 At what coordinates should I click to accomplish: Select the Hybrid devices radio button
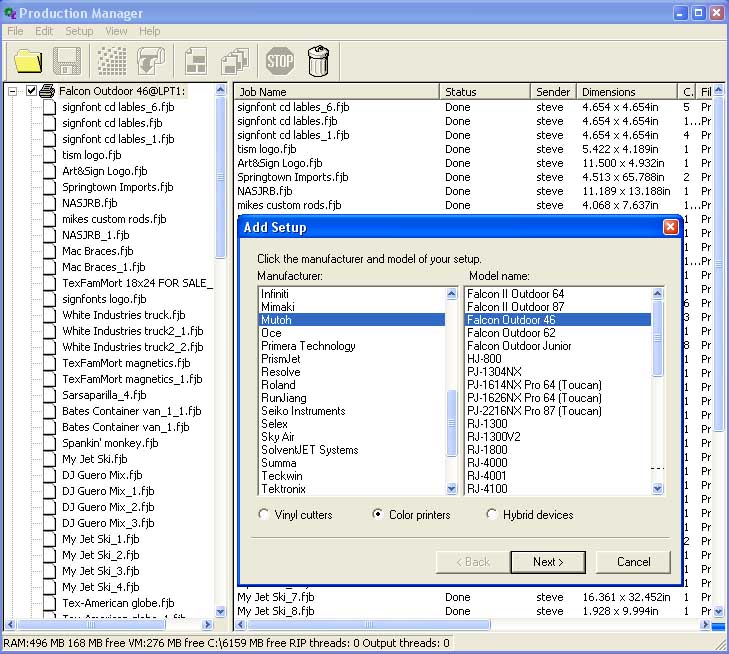491,514
